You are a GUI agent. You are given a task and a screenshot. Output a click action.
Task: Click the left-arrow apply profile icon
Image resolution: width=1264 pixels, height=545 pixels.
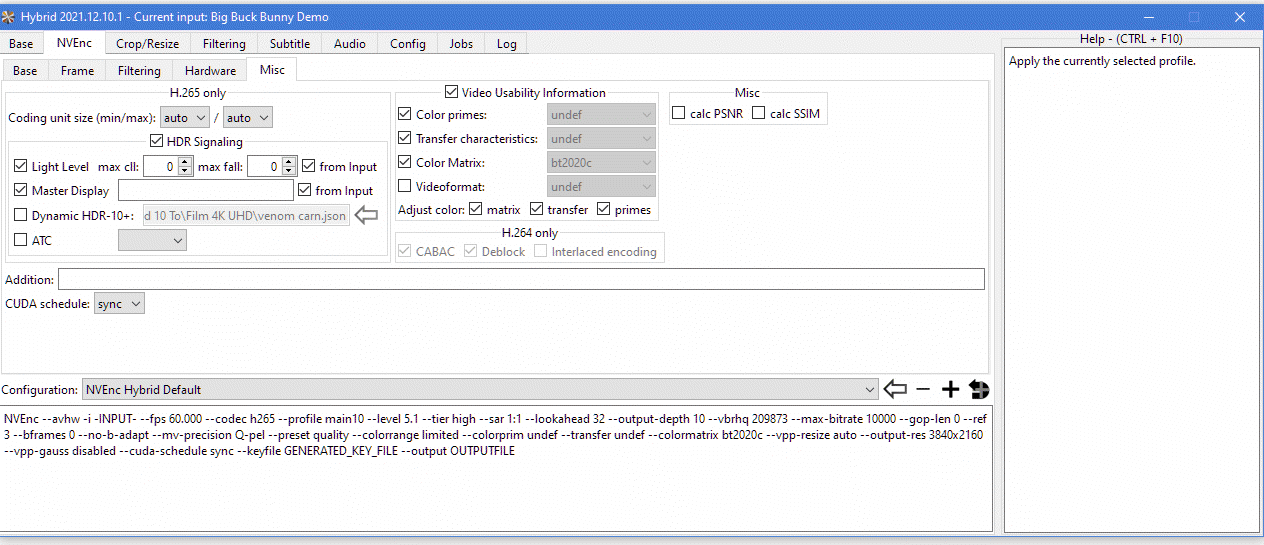click(x=896, y=389)
